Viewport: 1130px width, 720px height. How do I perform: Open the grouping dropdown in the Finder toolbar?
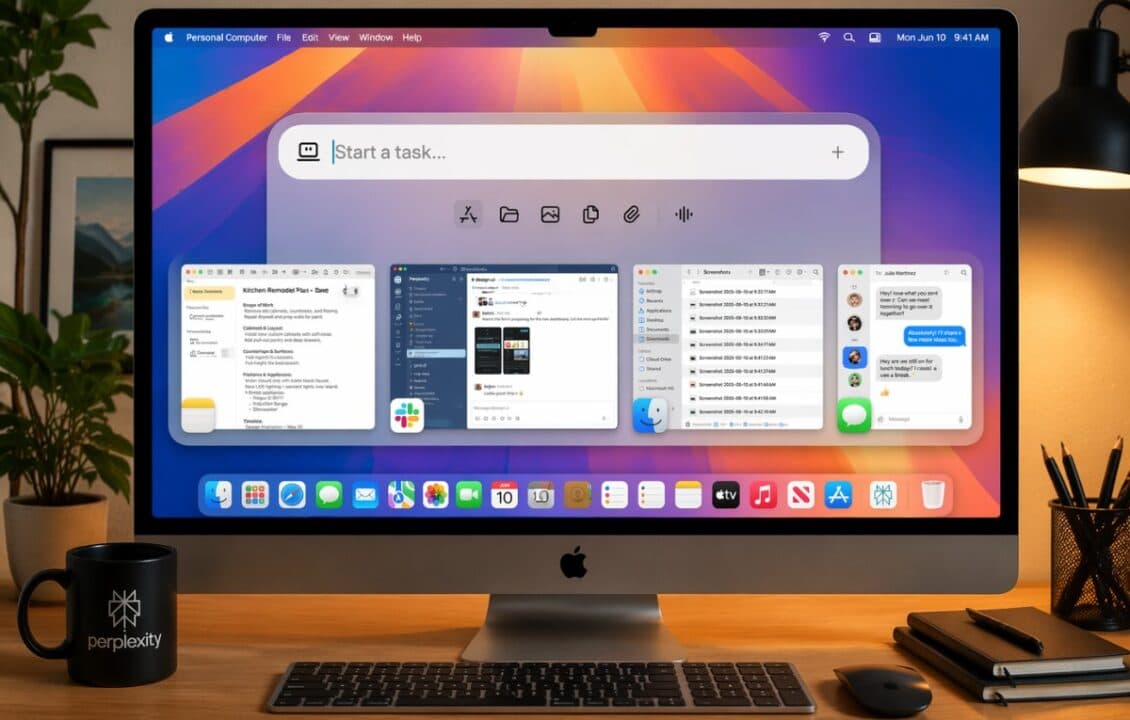pyautogui.click(x=777, y=271)
